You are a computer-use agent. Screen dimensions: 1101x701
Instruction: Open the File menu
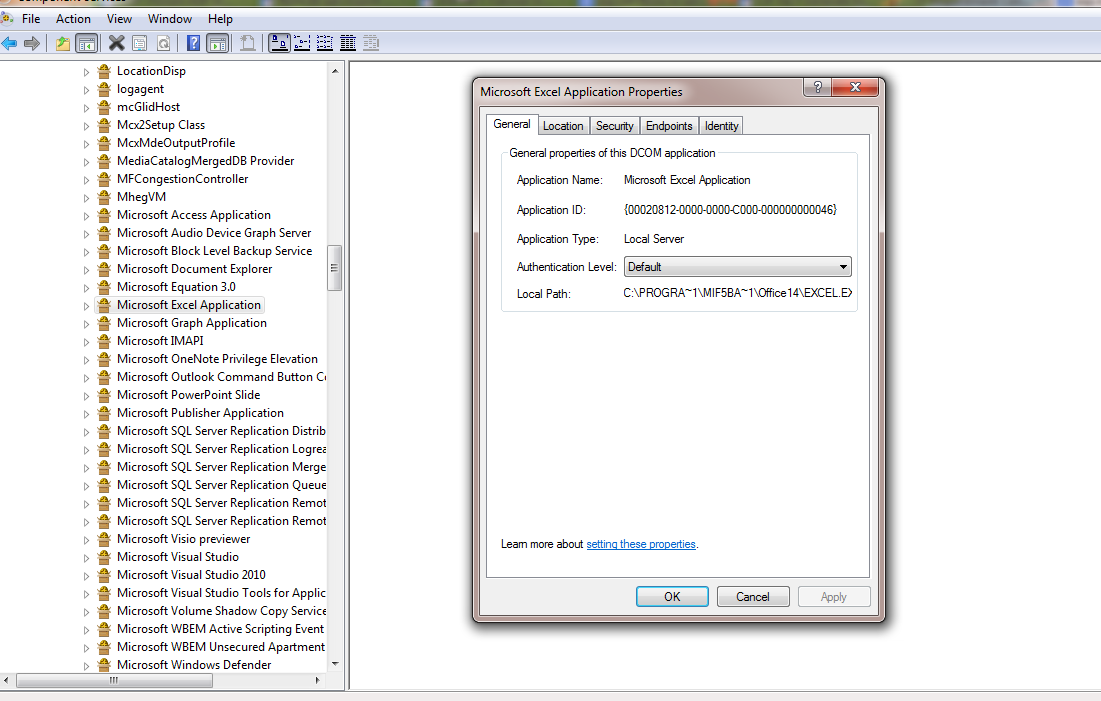pyautogui.click(x=31, y=19)
